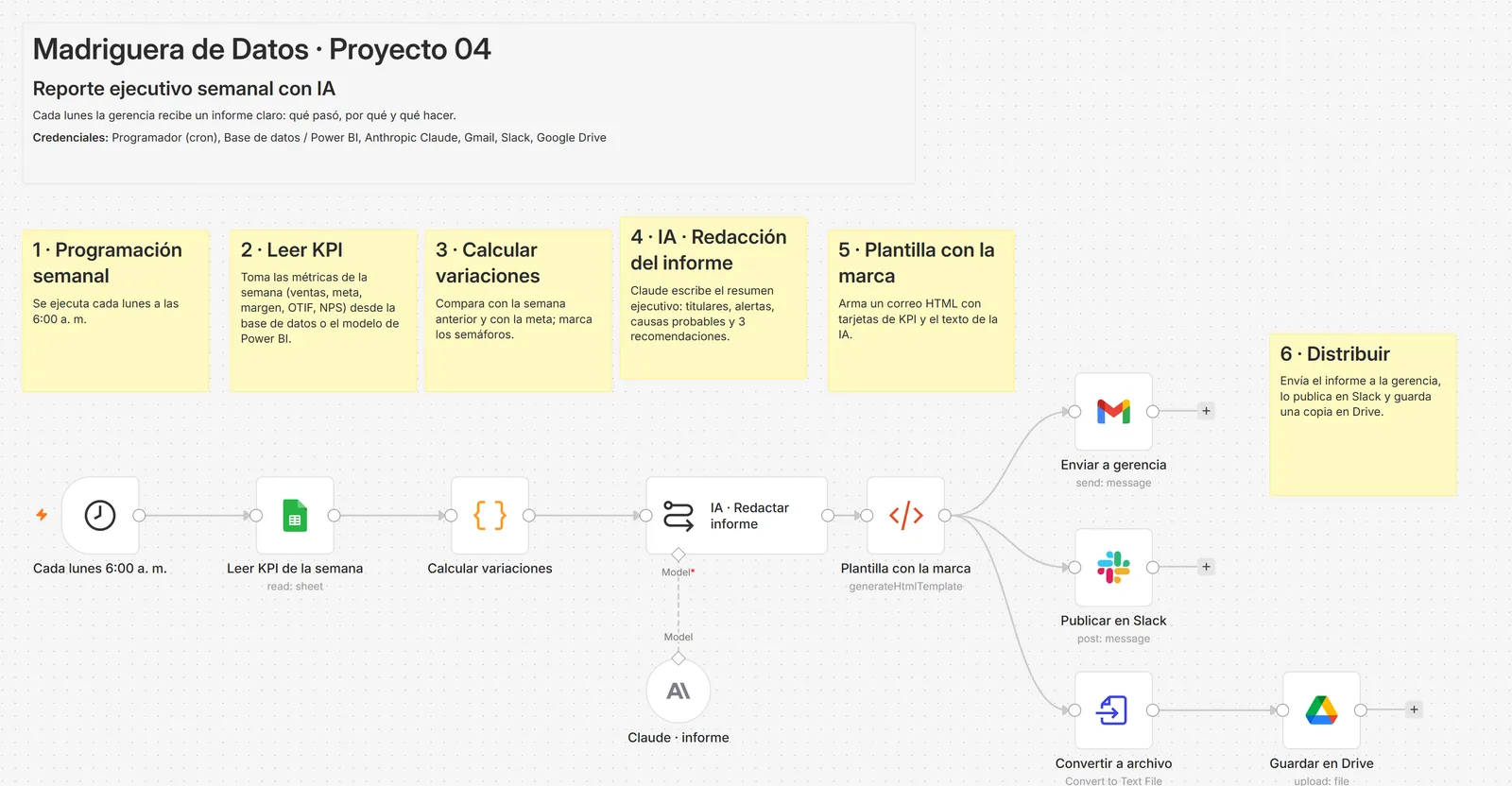
Task: Add a node after Guardar en Drive
Action: [x=1414, y=709]
